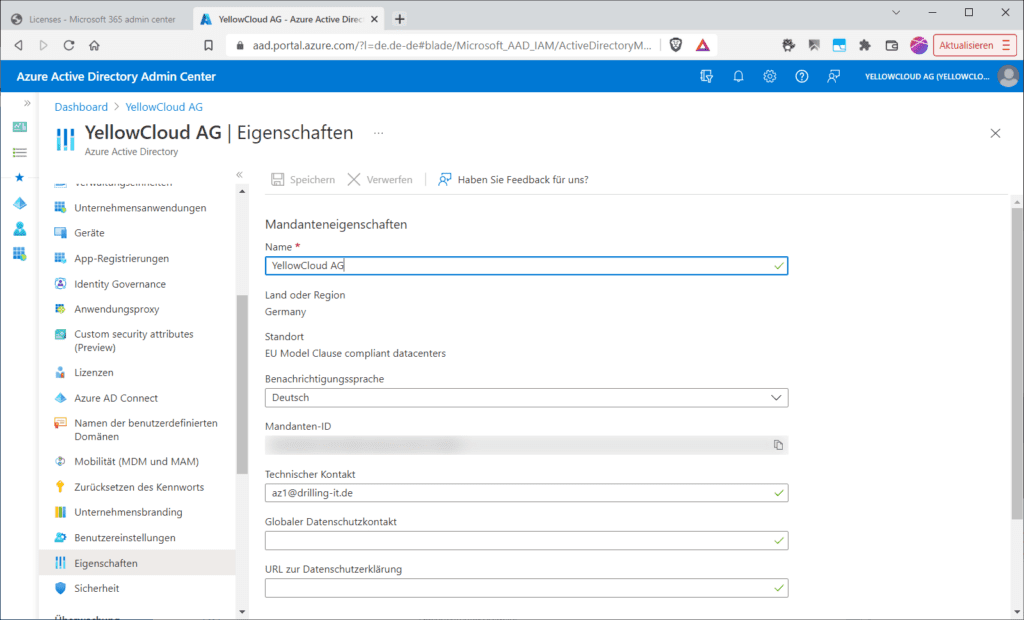
Task: Open the Benachrichtigungssprache dropdown
Action: [x=526, y=397]
